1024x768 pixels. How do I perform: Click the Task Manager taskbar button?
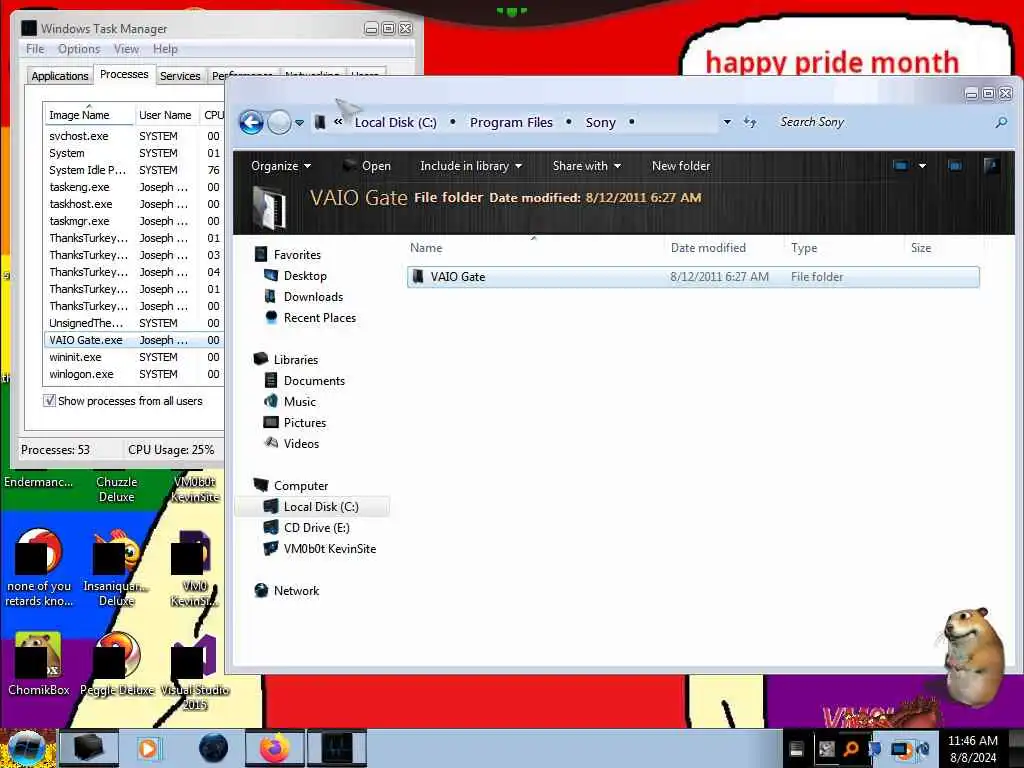[337, 748]
